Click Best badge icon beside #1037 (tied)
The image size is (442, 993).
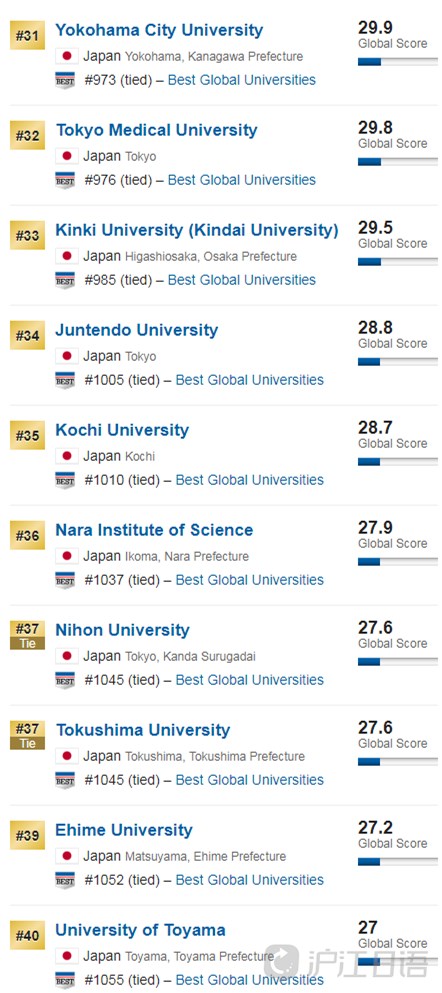(x=65, y=580)
